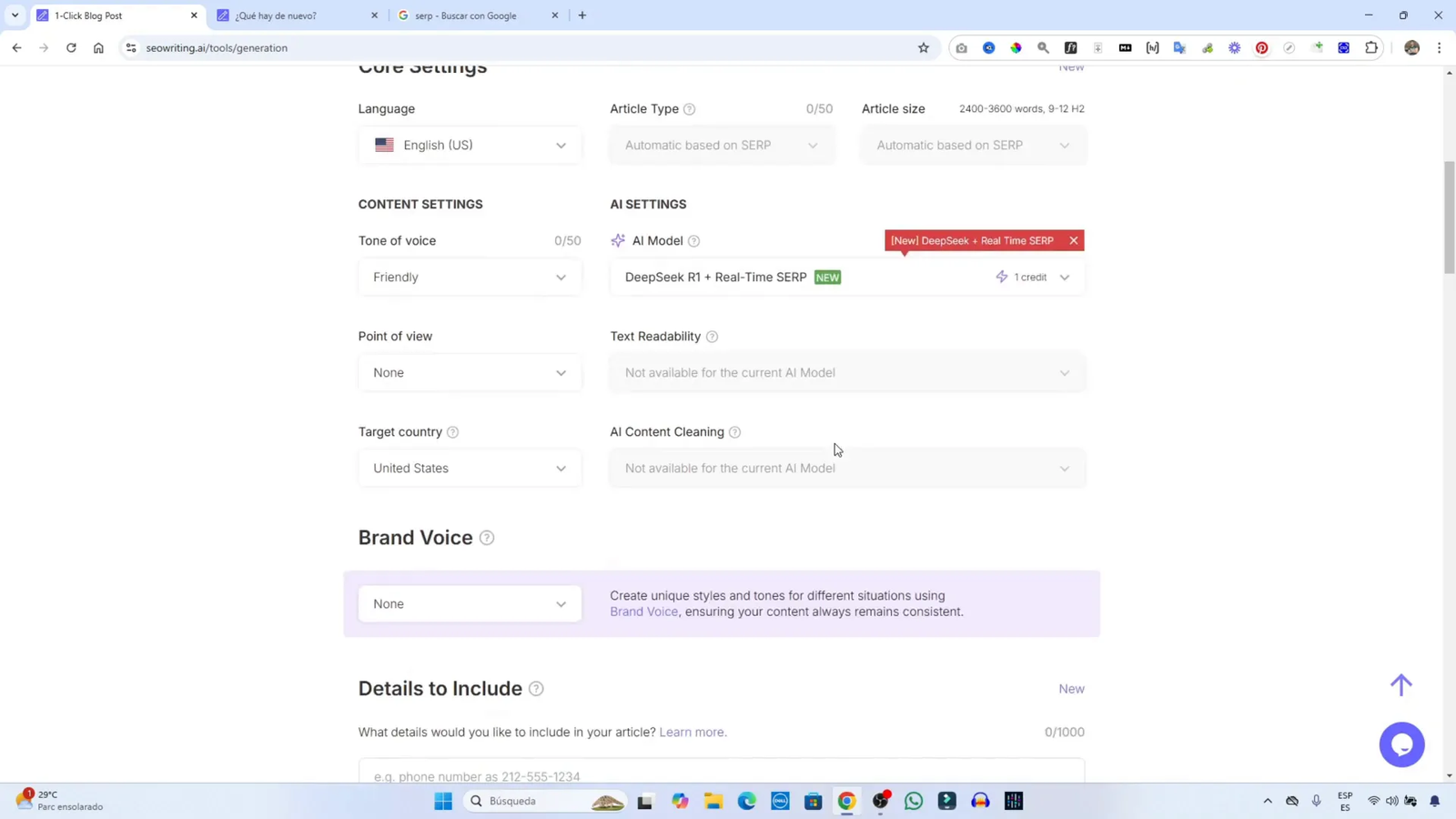This screenshot has height=819, width=1456.
Task: Open the Language dropdown showing English (US)
Action: pos(469,145)
